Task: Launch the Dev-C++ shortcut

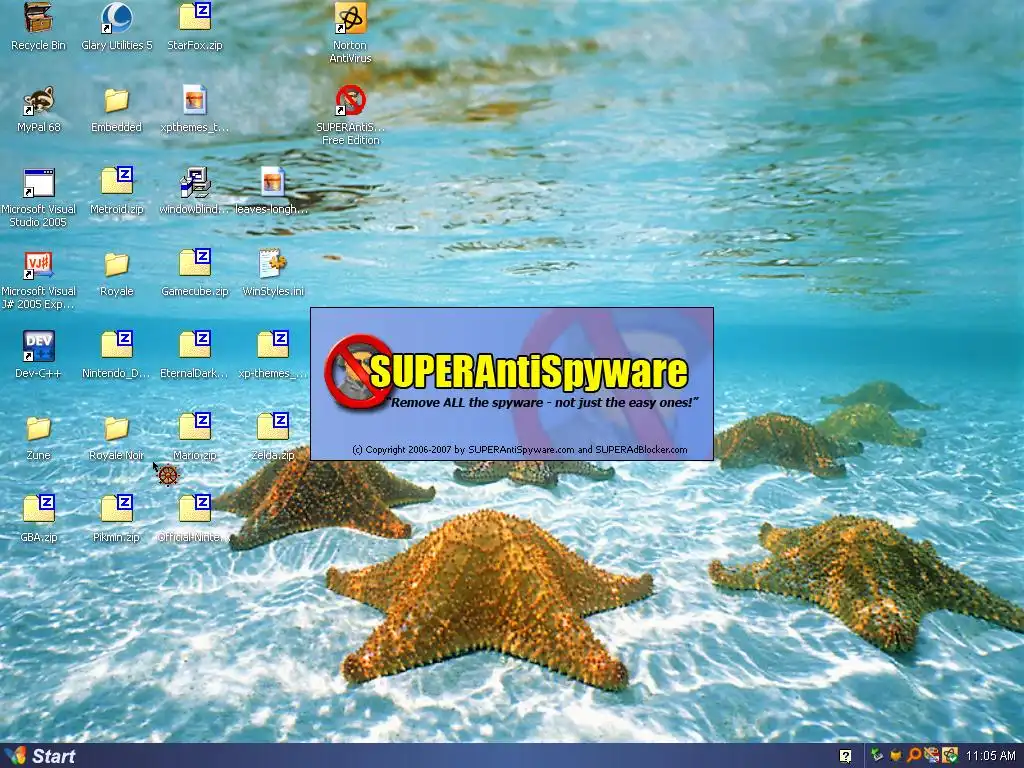Action: [39, 355]
